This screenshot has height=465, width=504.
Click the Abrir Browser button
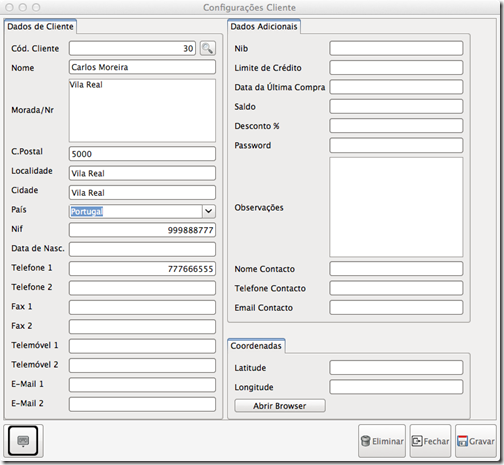(280, 406)
